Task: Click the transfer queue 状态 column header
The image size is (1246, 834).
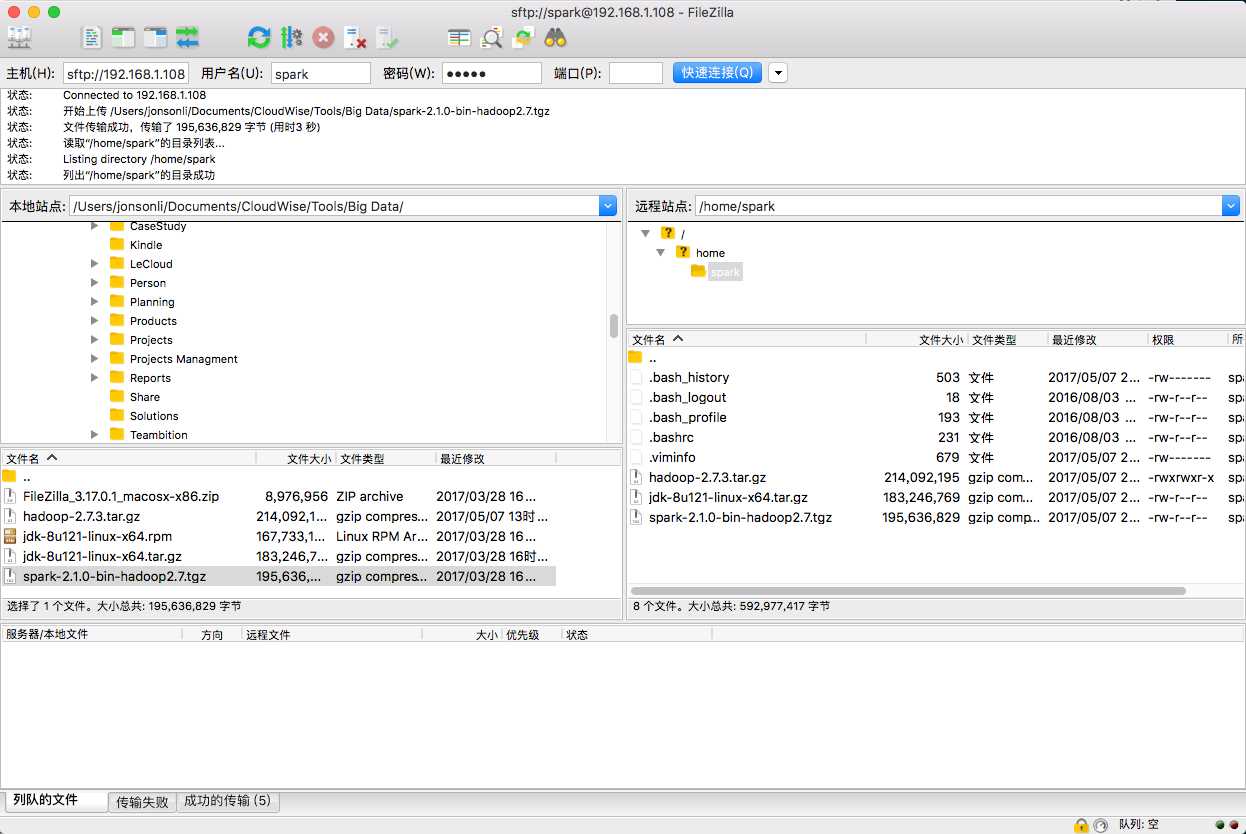Action: (x=637, y=635)
